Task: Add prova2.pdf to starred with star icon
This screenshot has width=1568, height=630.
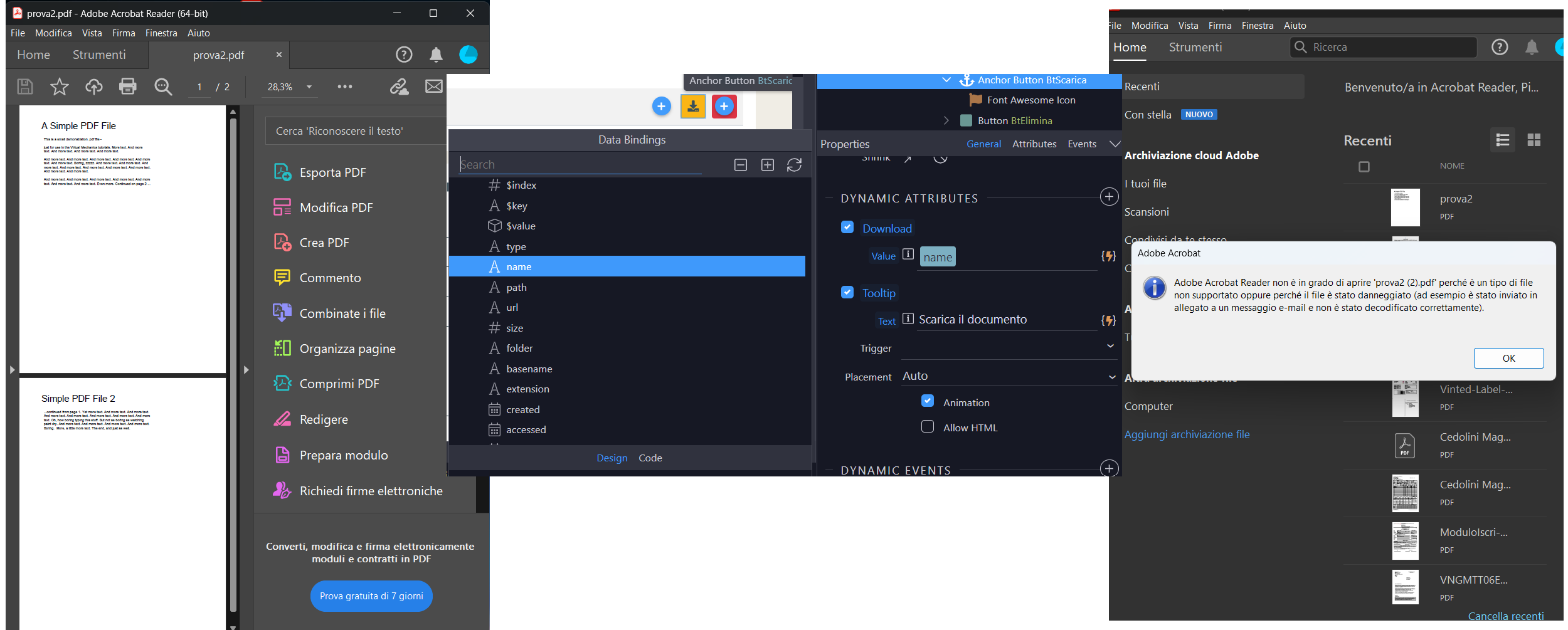Action: coord(60,87)
